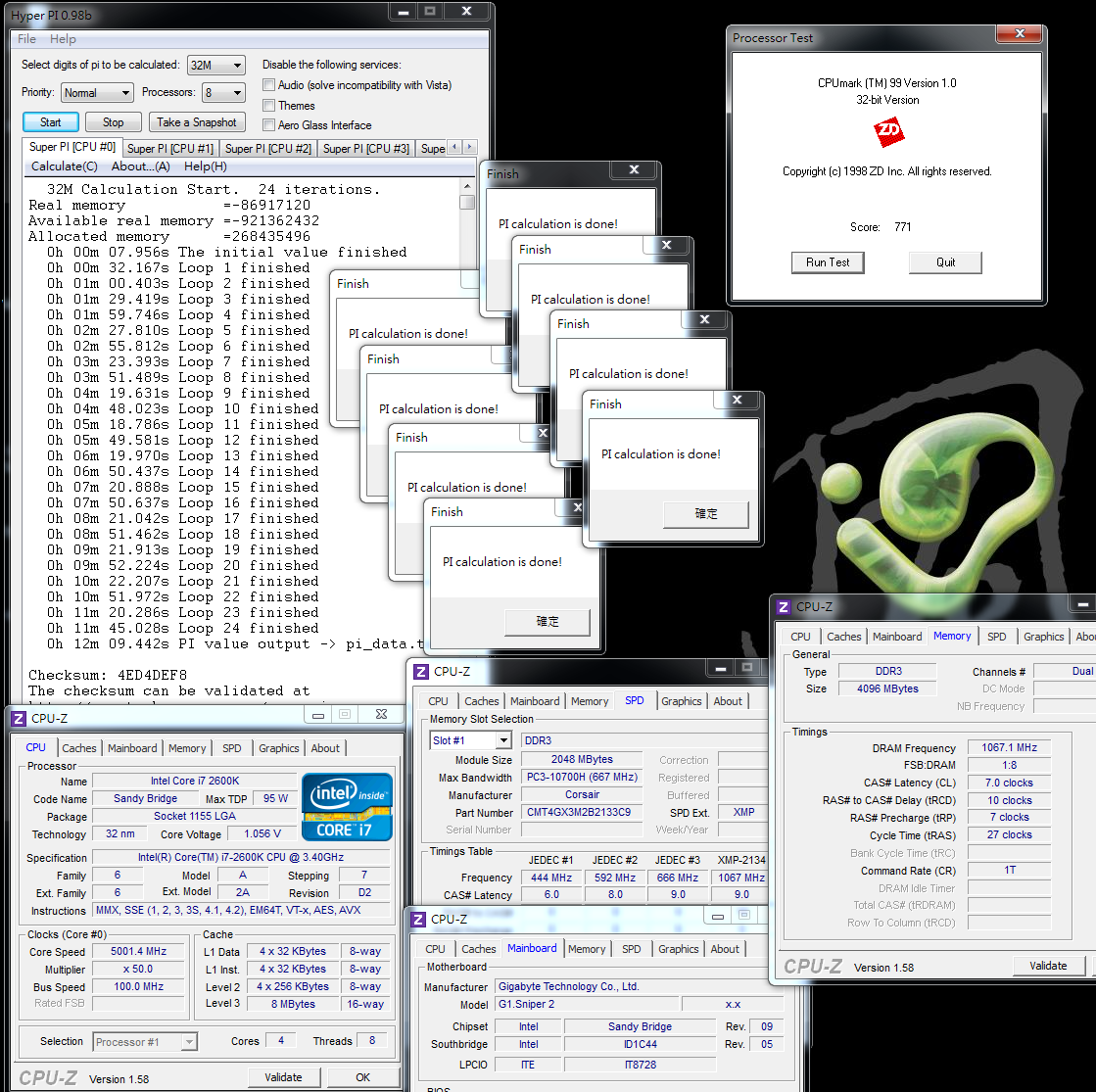Close the Processor Test window
This screenshot has height=1092, width=1096.
[1019, 33]
